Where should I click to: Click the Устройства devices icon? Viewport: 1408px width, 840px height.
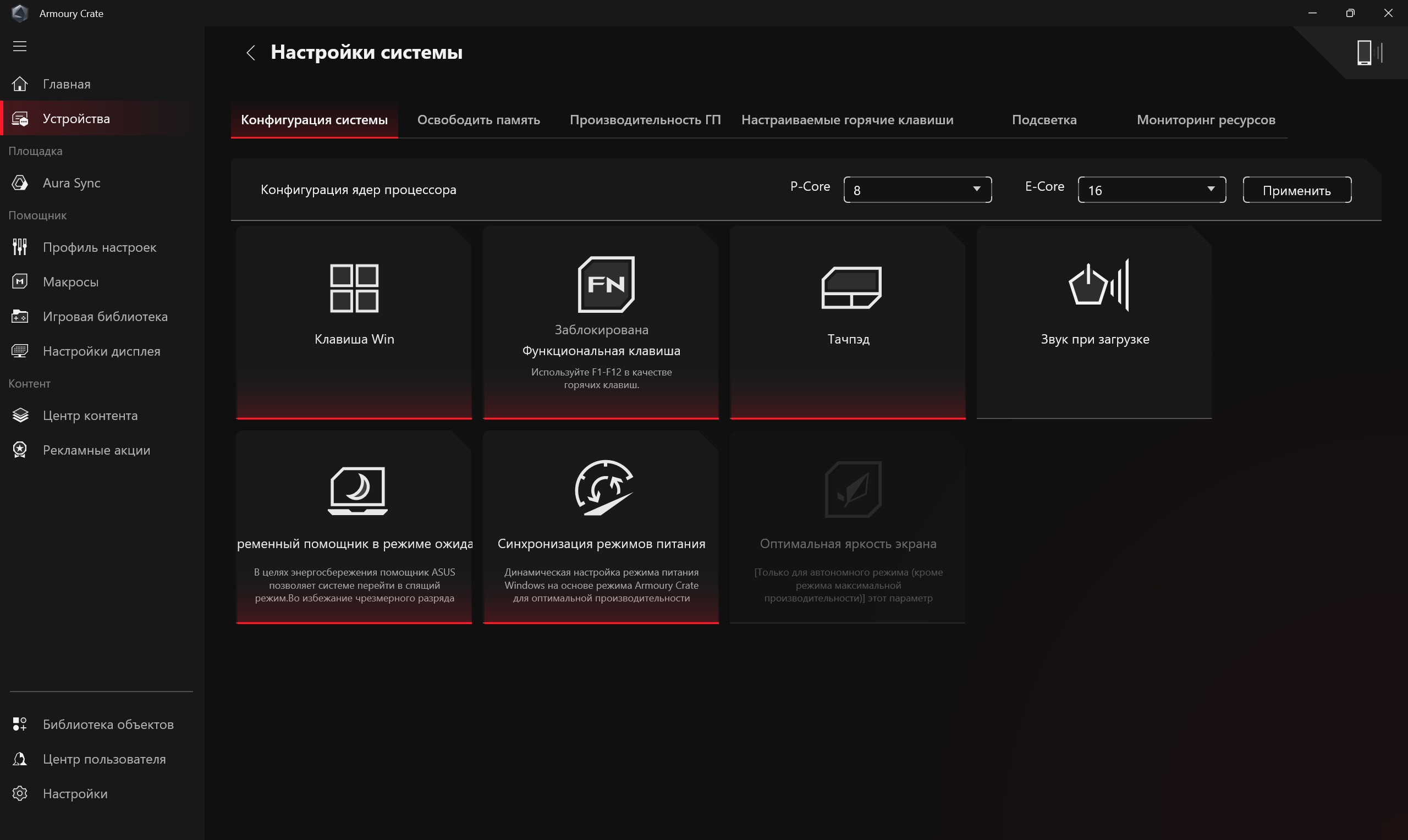click(x=20, y=119)
